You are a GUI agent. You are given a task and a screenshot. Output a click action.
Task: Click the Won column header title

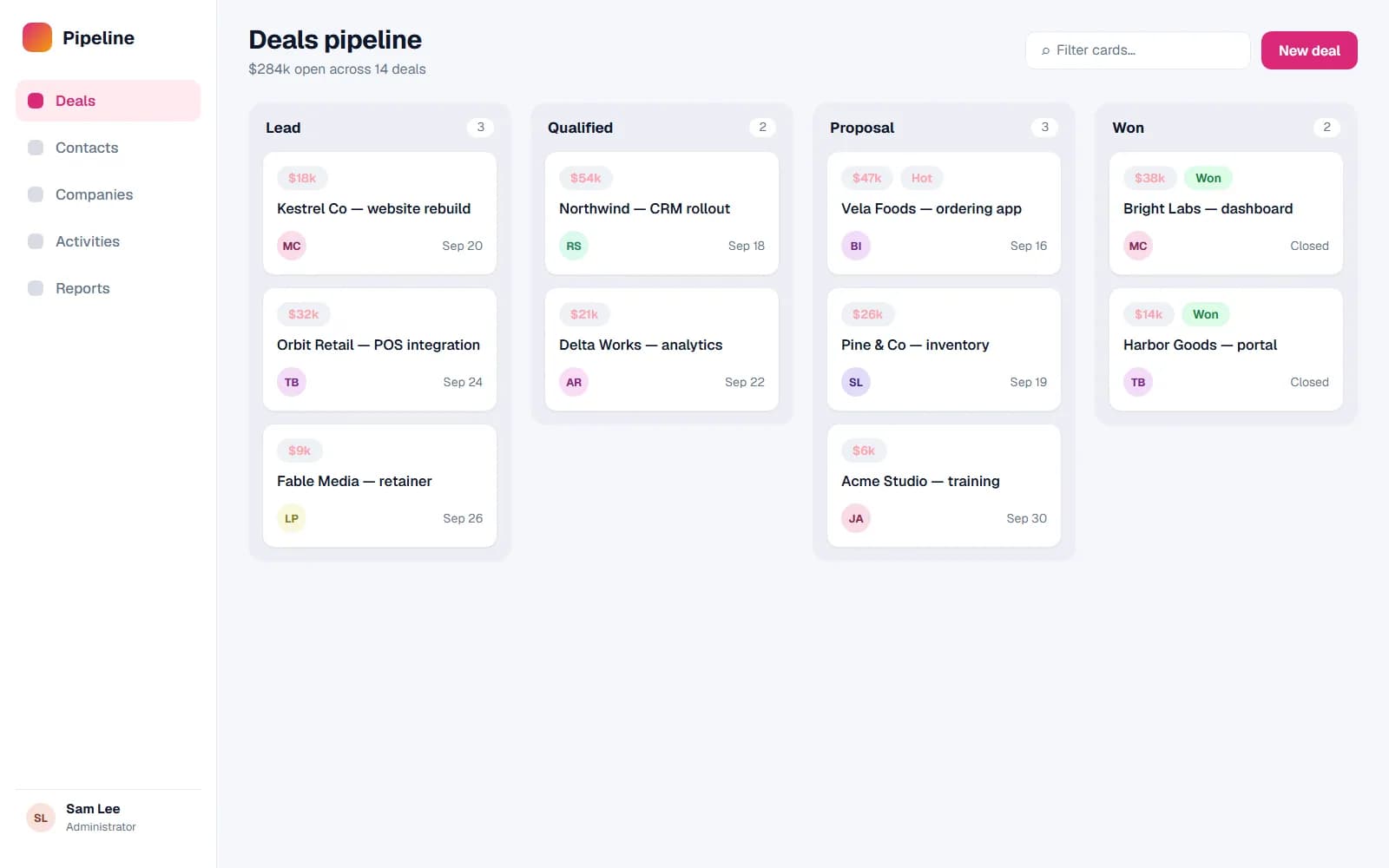click(1129, 128)
